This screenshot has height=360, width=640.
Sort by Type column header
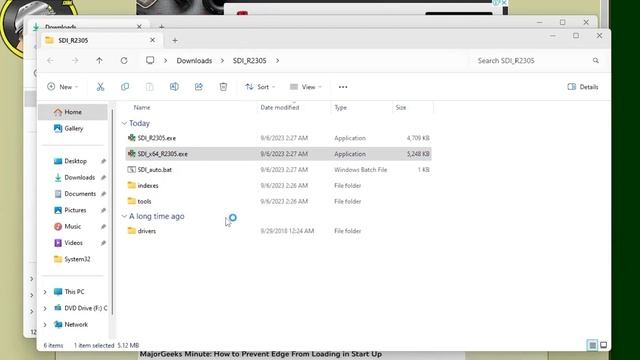[340, 107]
